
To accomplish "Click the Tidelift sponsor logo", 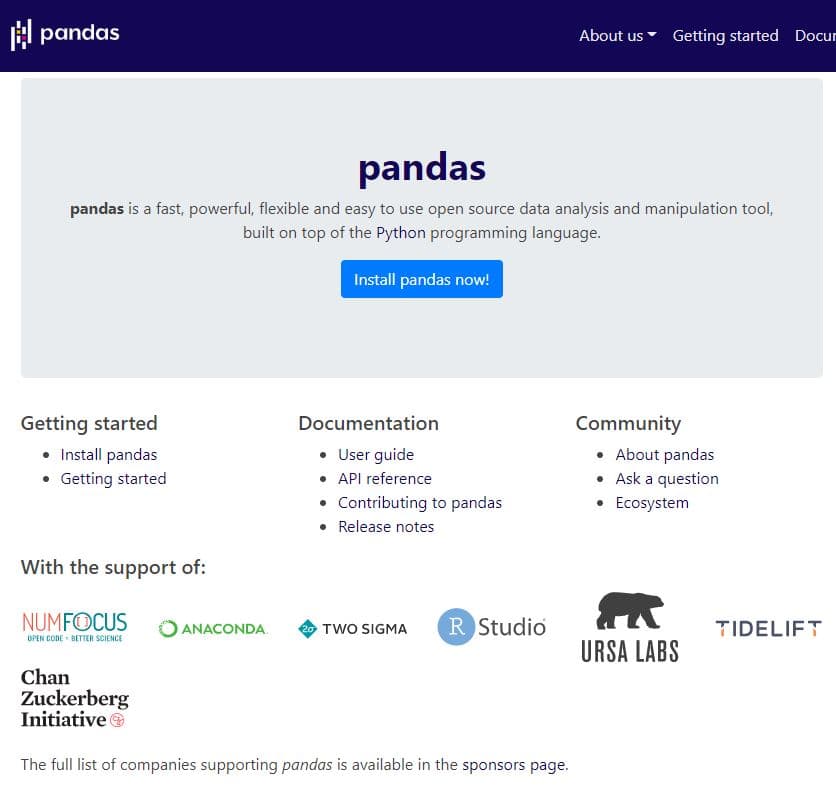I will click(768, 629).
